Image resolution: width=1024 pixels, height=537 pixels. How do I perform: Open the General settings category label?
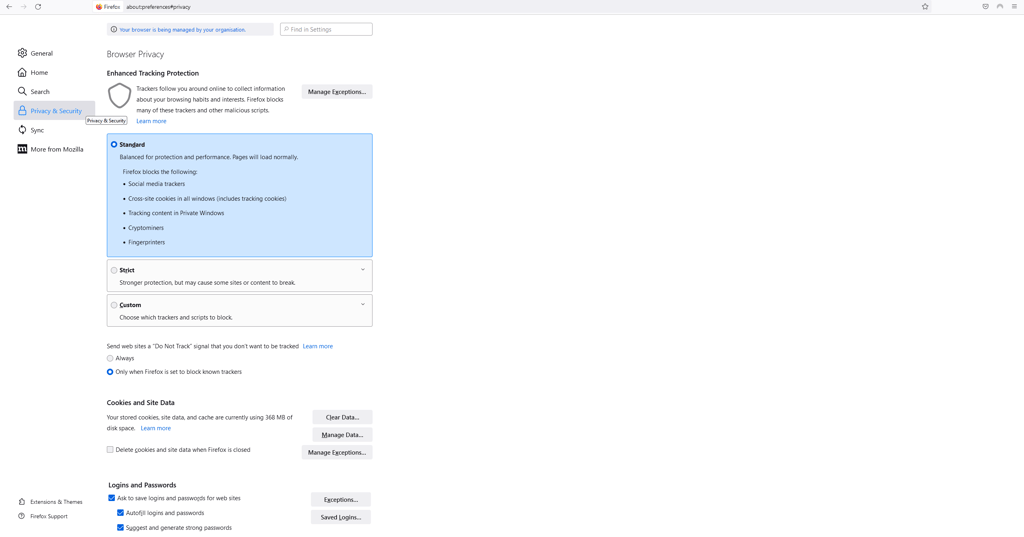click(42, 54)
